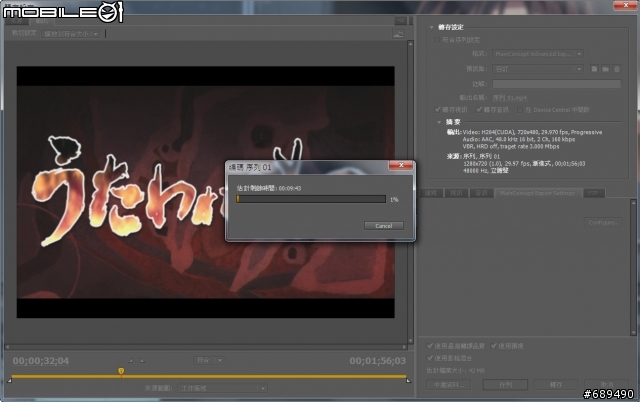Click the video preview frame
640x402 pixels.
point(205,192)
